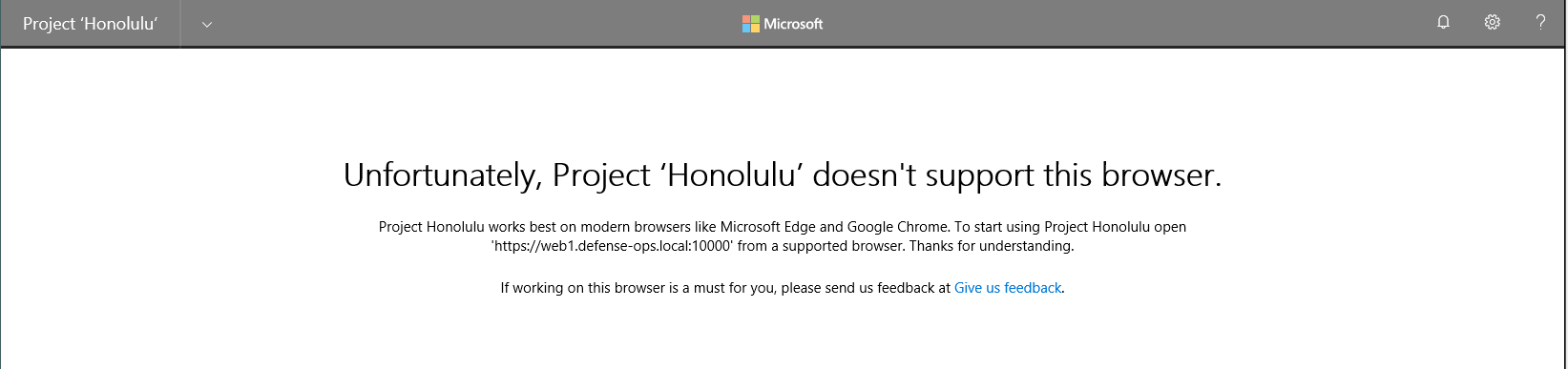
Task: Click the web1.defense-ops.local:10000 URL text
Action: [612, 246]
